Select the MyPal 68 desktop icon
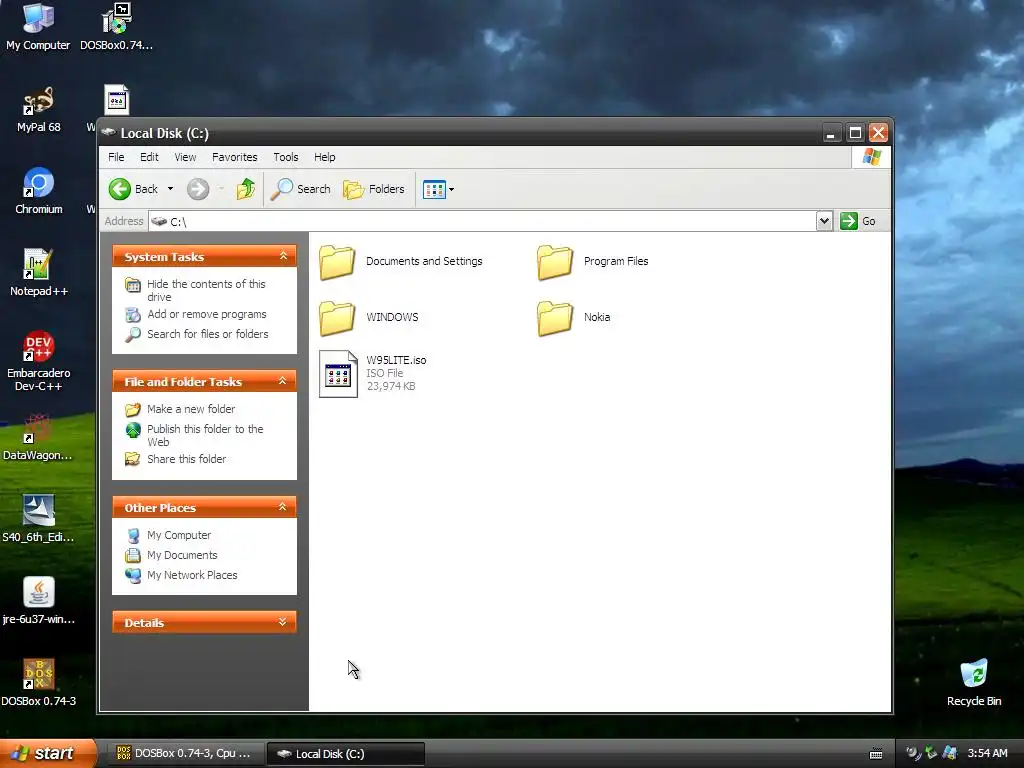The height and width of the screenshot is (768, 1024). (39, 110)
